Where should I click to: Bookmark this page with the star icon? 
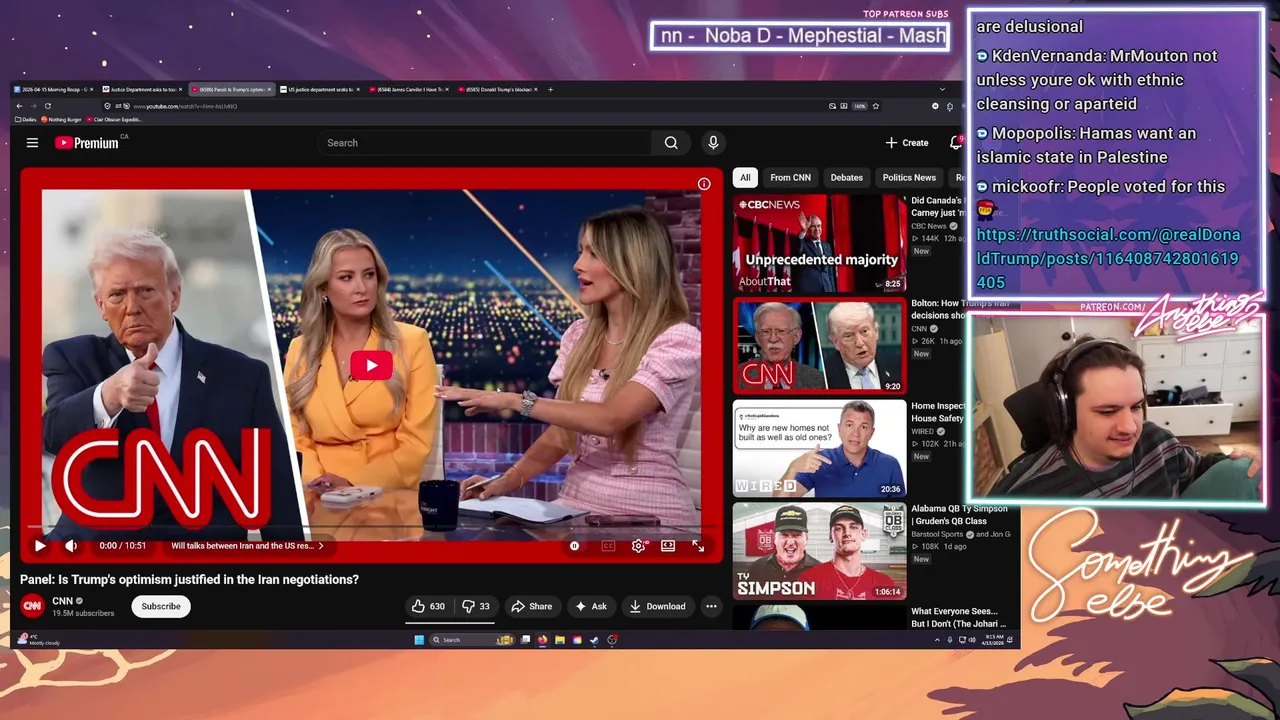coord(876,106)
